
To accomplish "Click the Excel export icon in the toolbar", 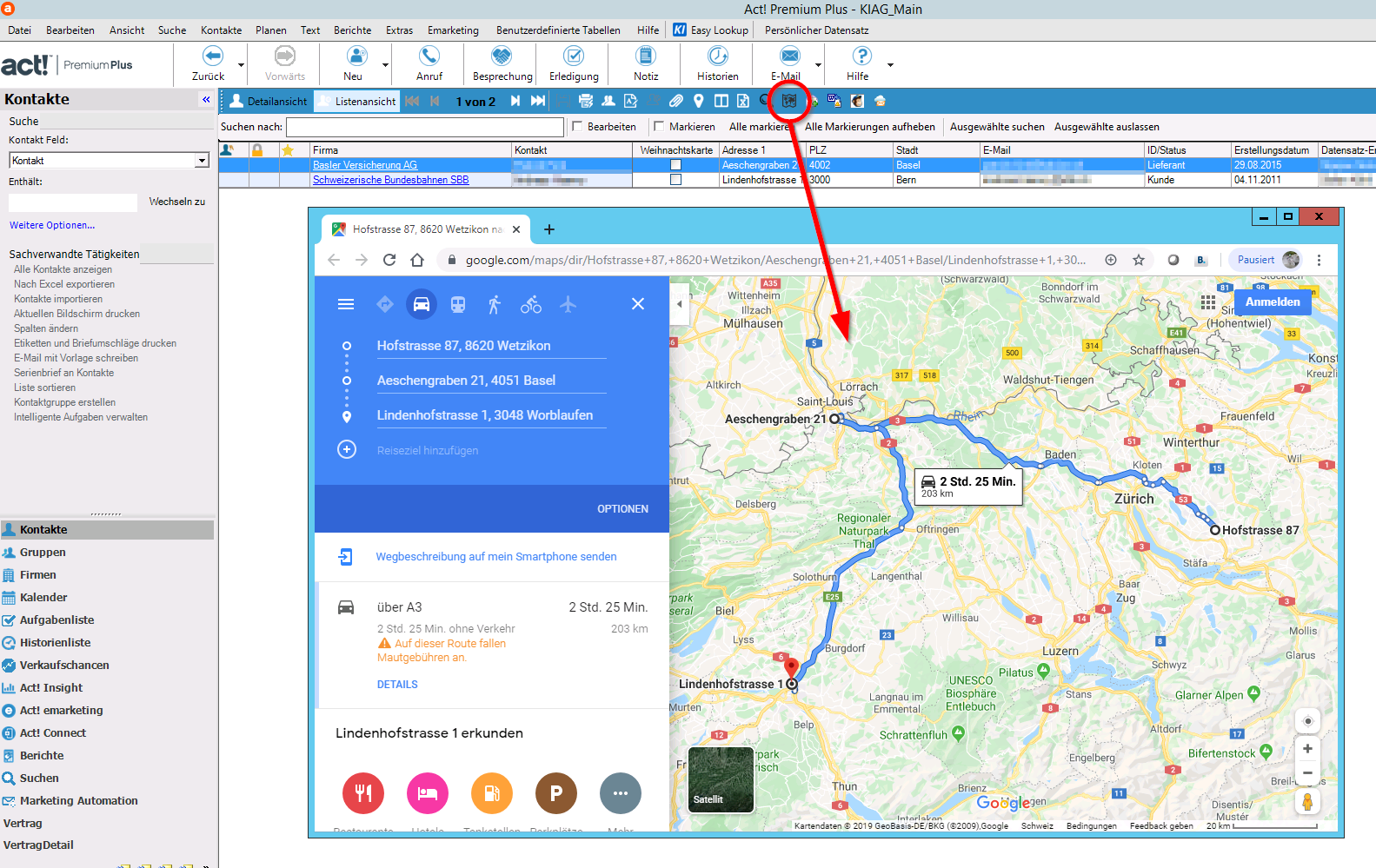I will click(743, 101).
